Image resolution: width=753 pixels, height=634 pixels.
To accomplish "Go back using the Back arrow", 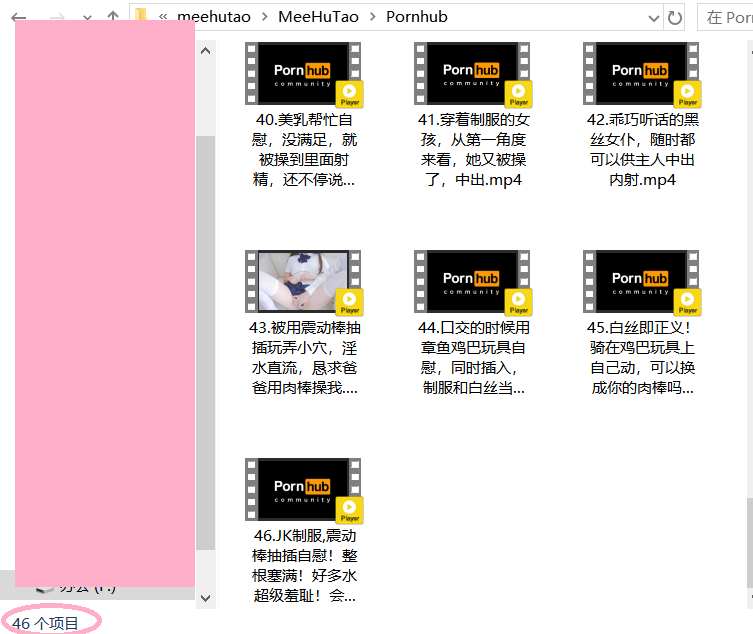I will 18,18.
